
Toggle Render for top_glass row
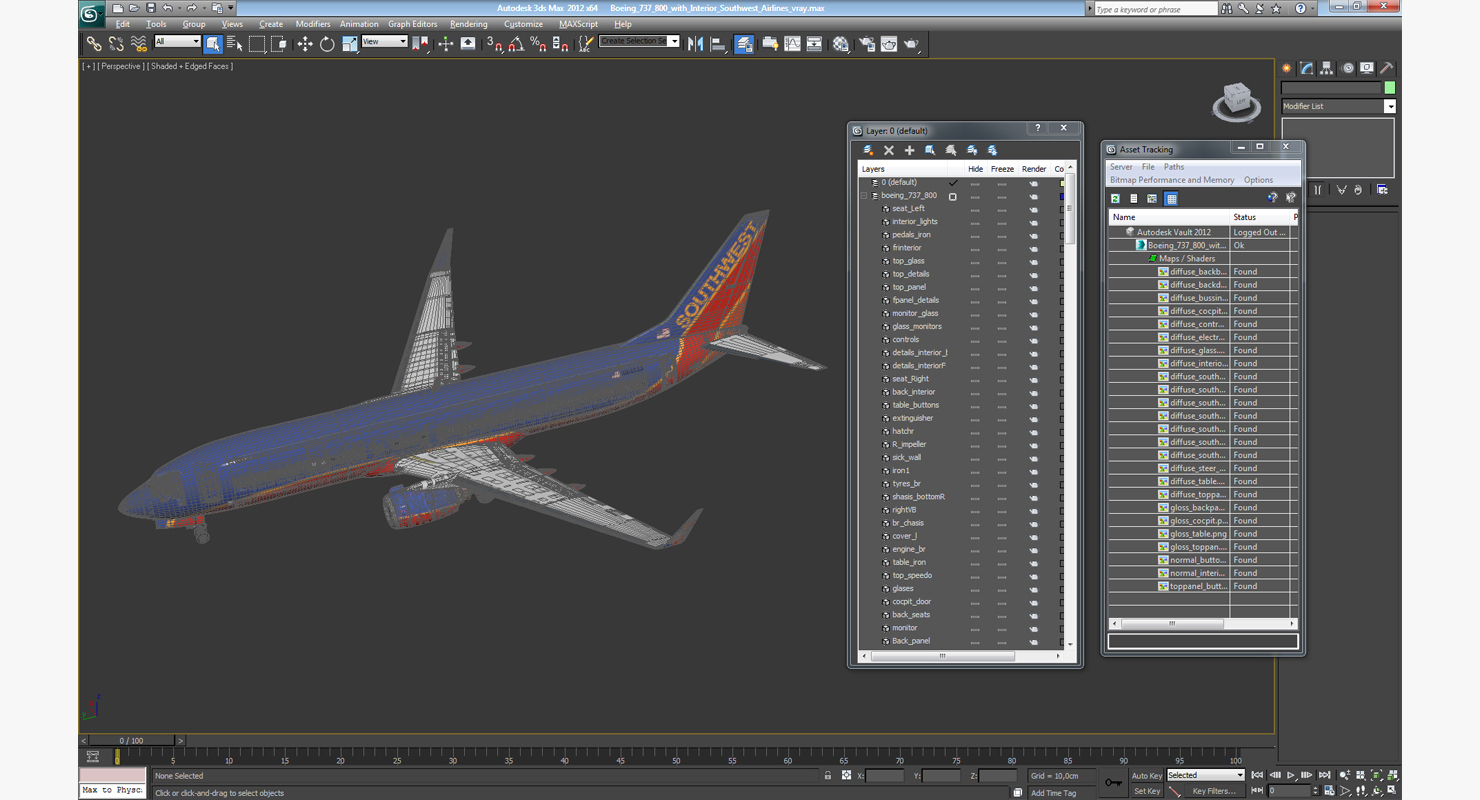(x=1033, y=261)
